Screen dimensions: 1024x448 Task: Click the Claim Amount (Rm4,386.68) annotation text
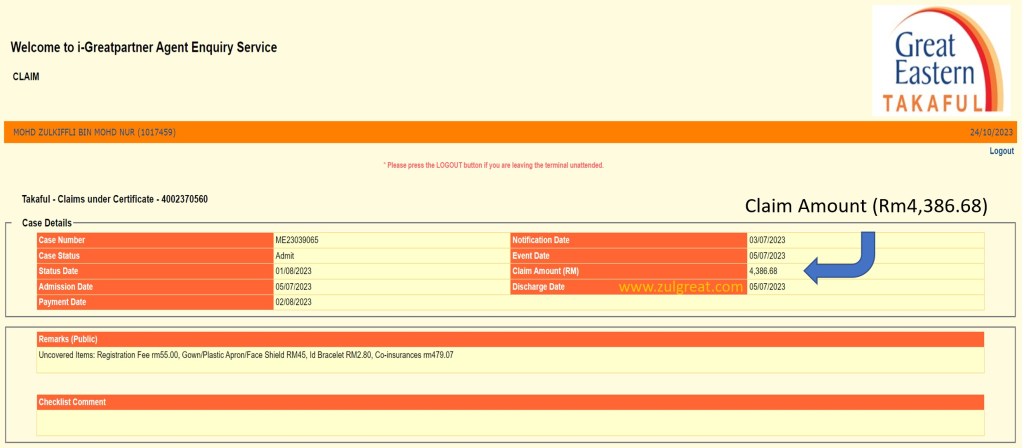(866, 206)
